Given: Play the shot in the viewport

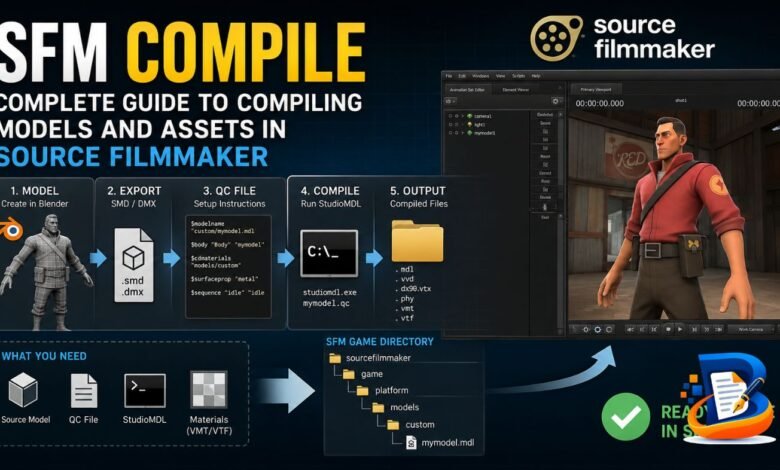Looking at the screenshot, I should 680,329.
